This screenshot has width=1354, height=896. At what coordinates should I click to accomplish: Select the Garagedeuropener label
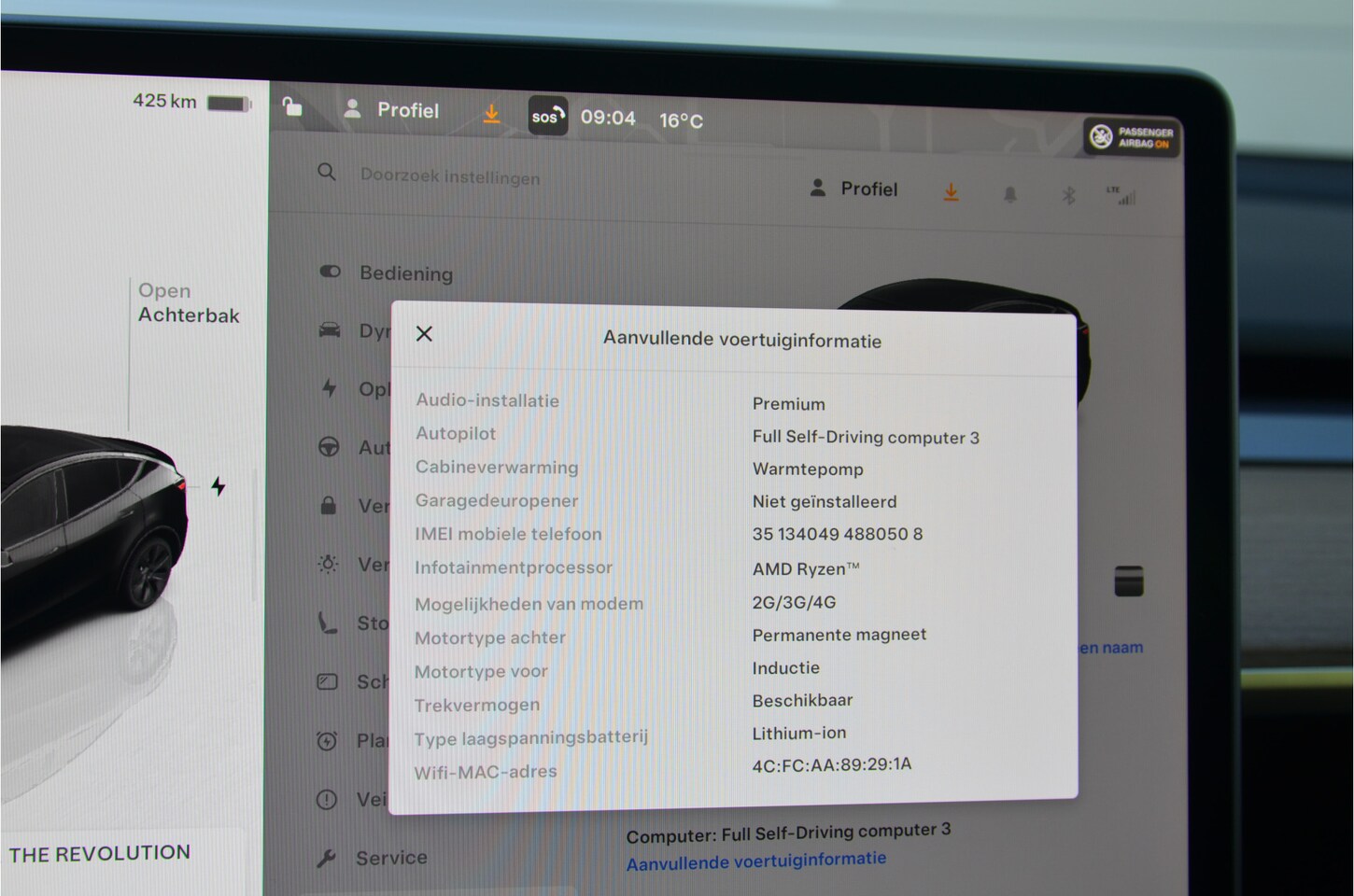[497, 501]
